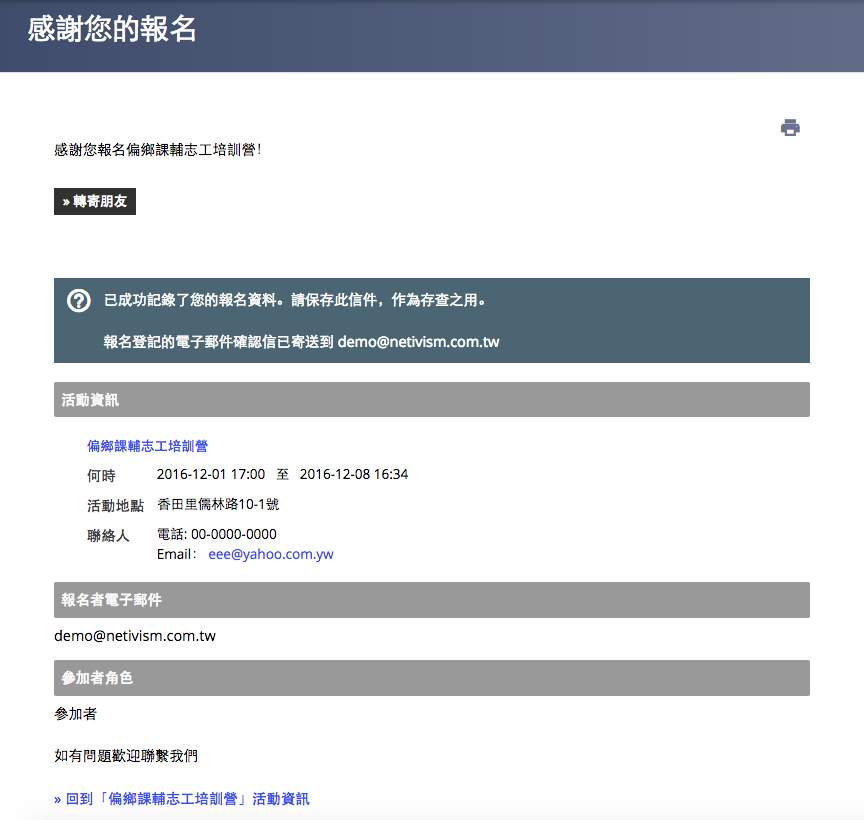Click the question mark help icon
The height and width of the screenshot is (820, 864).
tap(79, 301)
